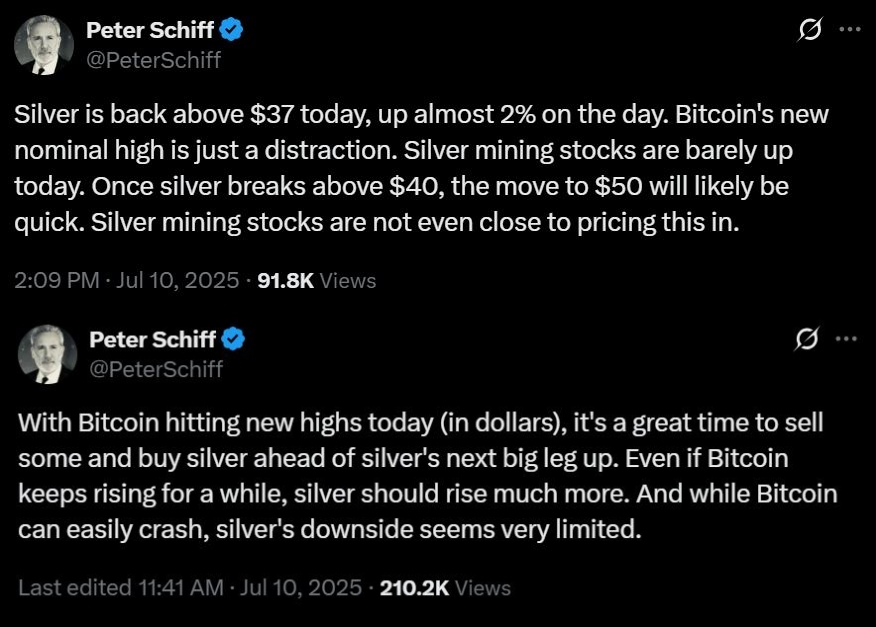Open profile picture on the second post
This screenshot has height=627, width=876.
tap(46, 353)
